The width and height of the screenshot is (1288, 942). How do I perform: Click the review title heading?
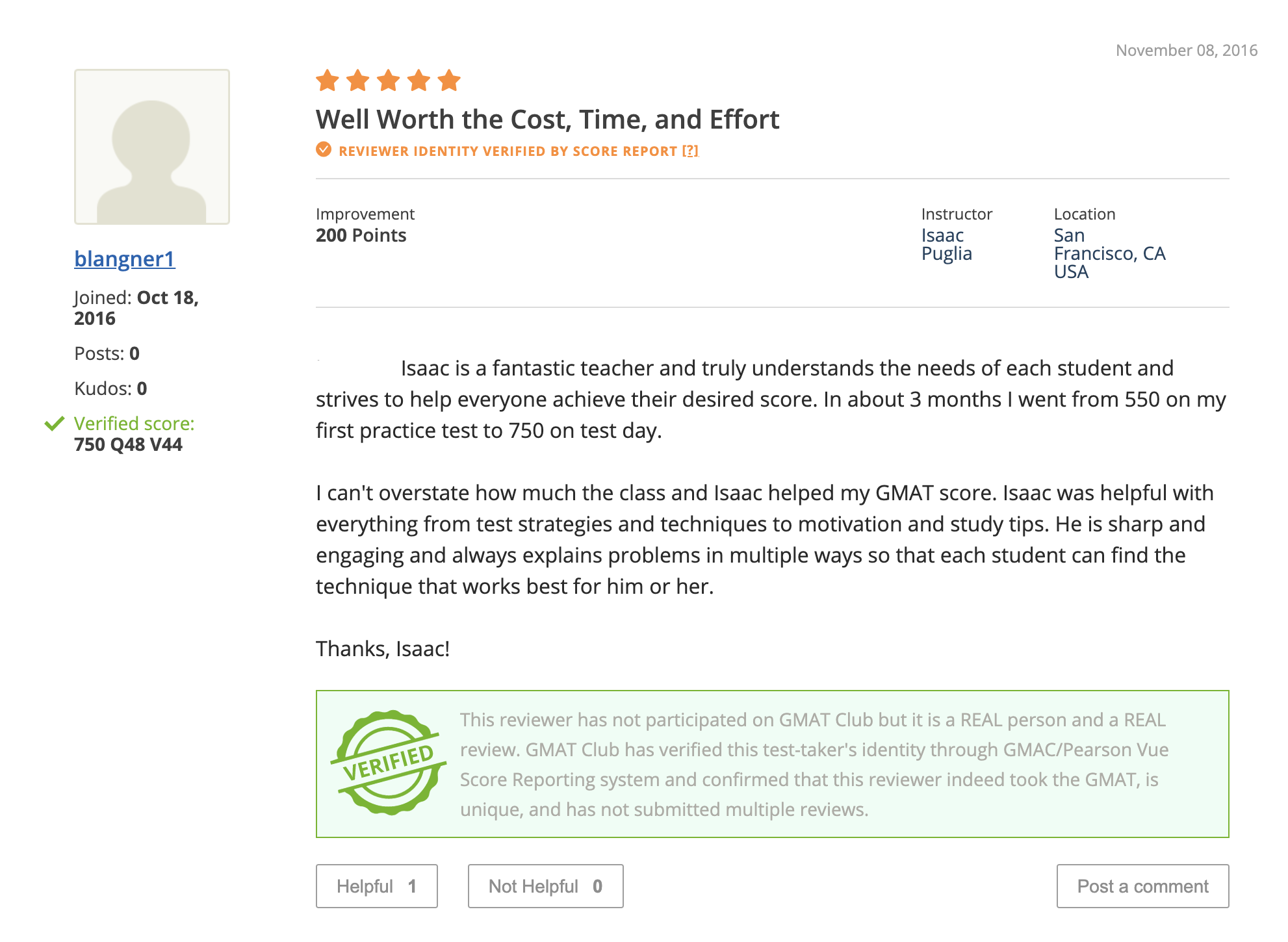(x=547, y=120)
